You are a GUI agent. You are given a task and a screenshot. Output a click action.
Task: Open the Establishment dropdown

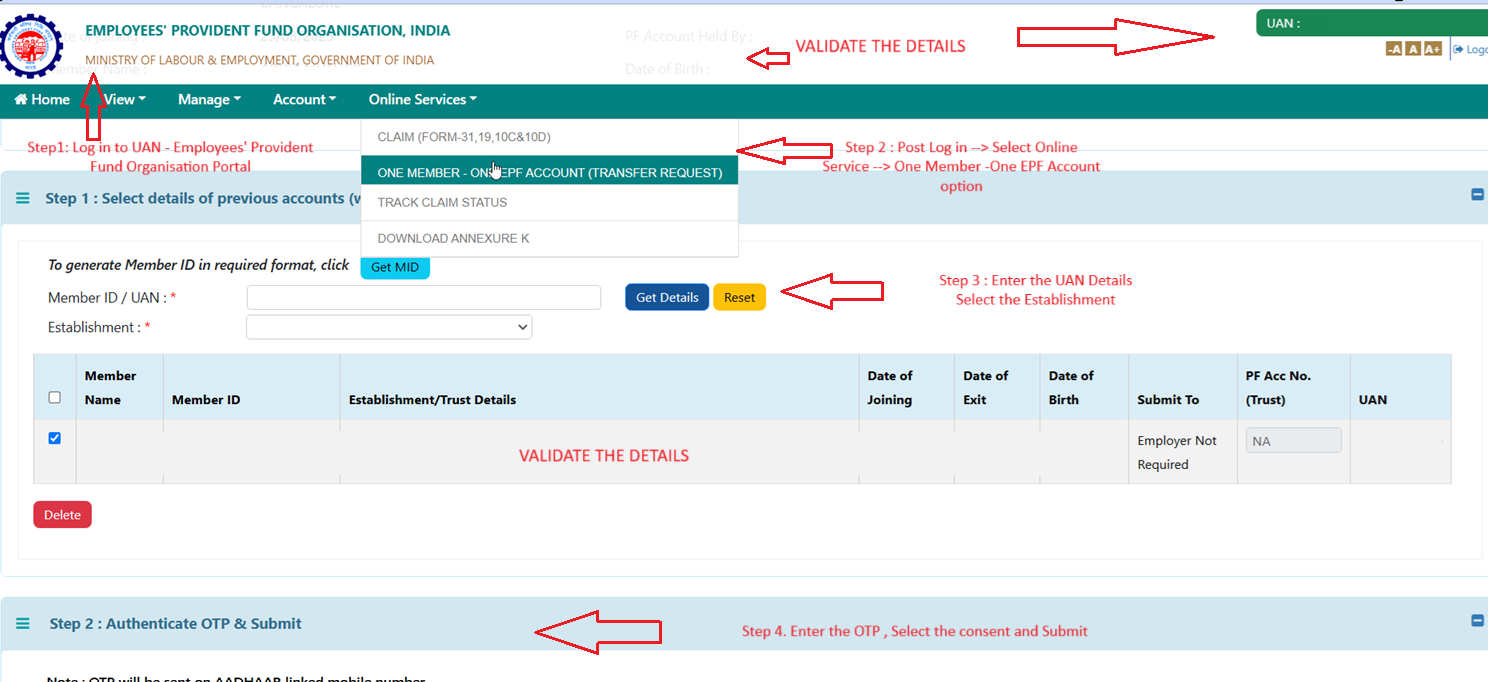point(389,327)
